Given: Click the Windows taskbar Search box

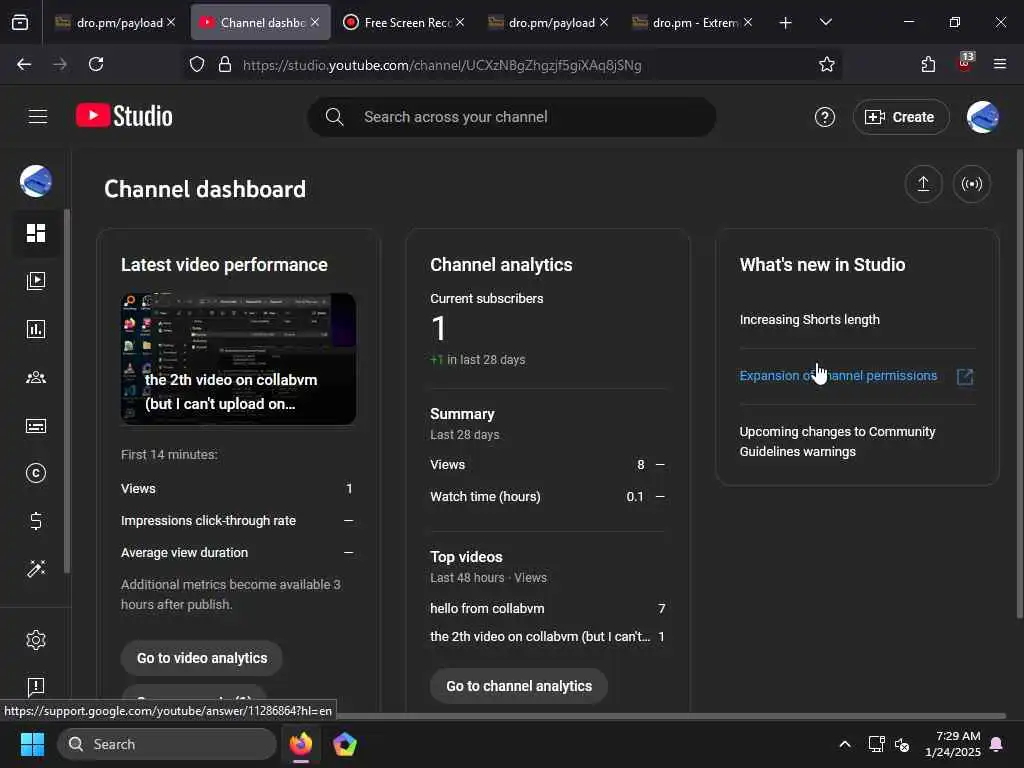Looking at the screenshot, I should [x=167, y=744].
